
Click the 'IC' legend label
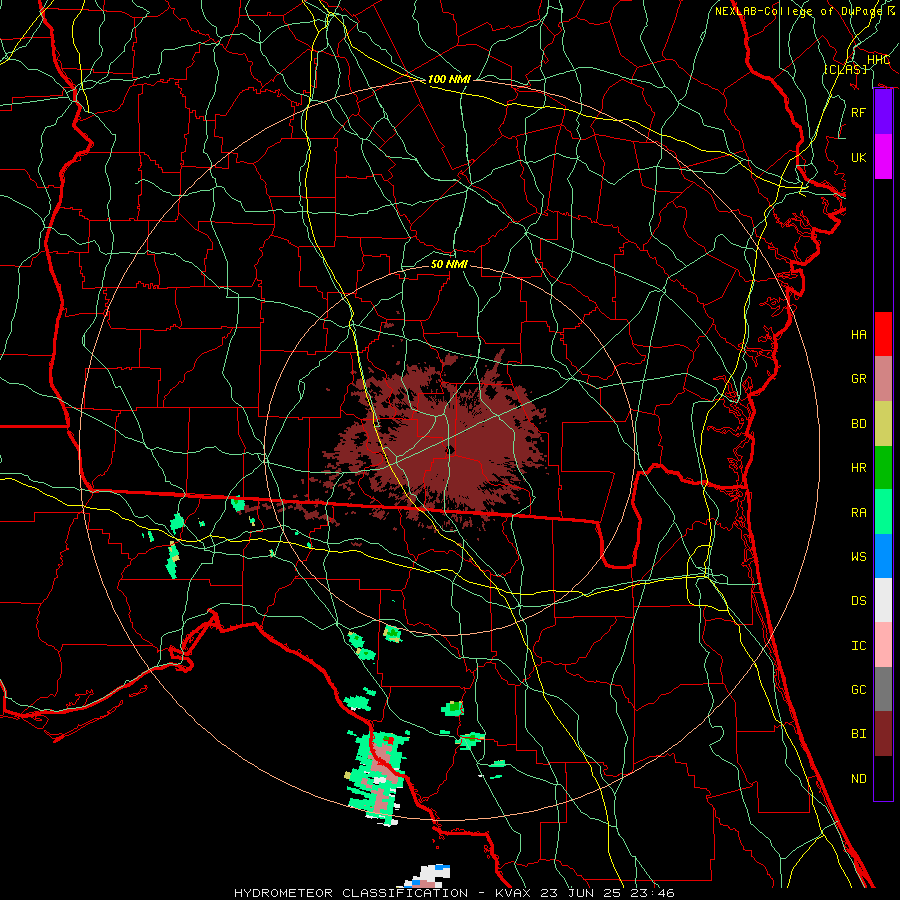tap(858, 646)
